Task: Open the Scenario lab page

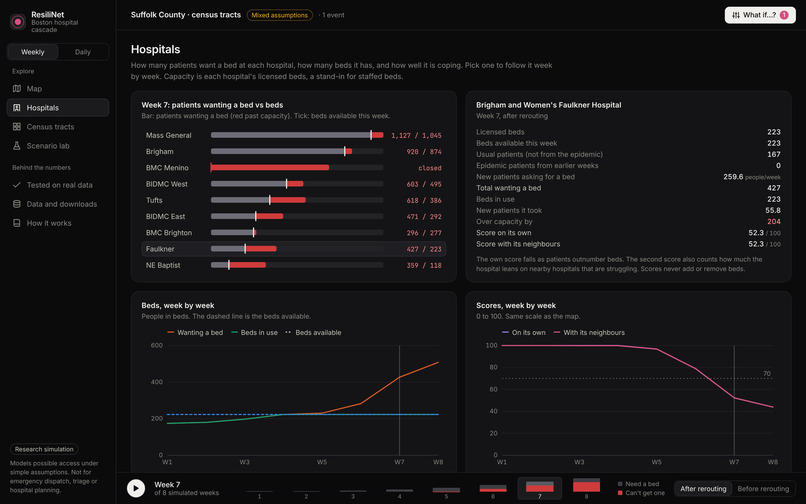Action: 58,146
